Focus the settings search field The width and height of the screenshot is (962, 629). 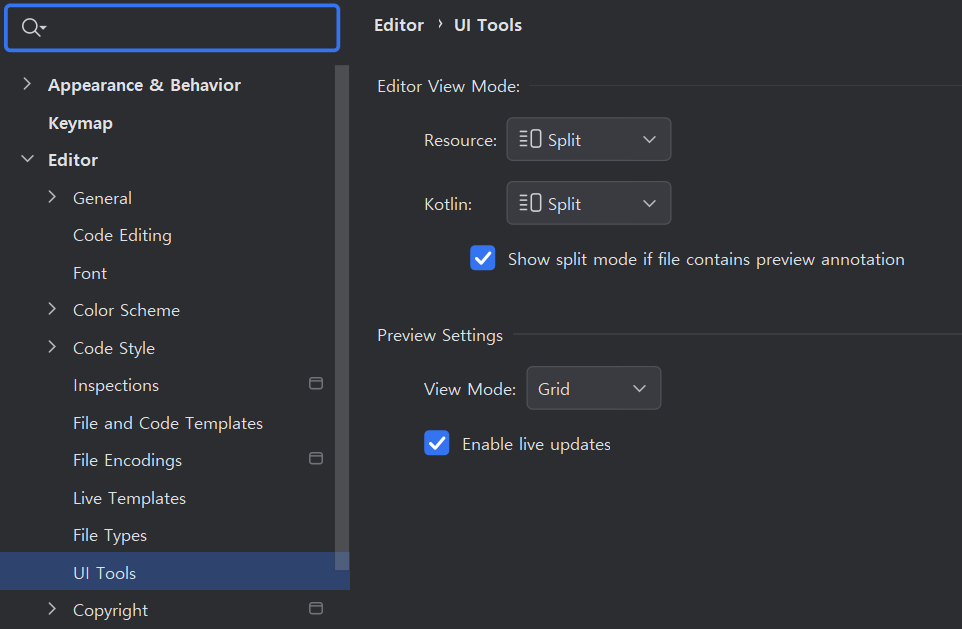(190, 28)
